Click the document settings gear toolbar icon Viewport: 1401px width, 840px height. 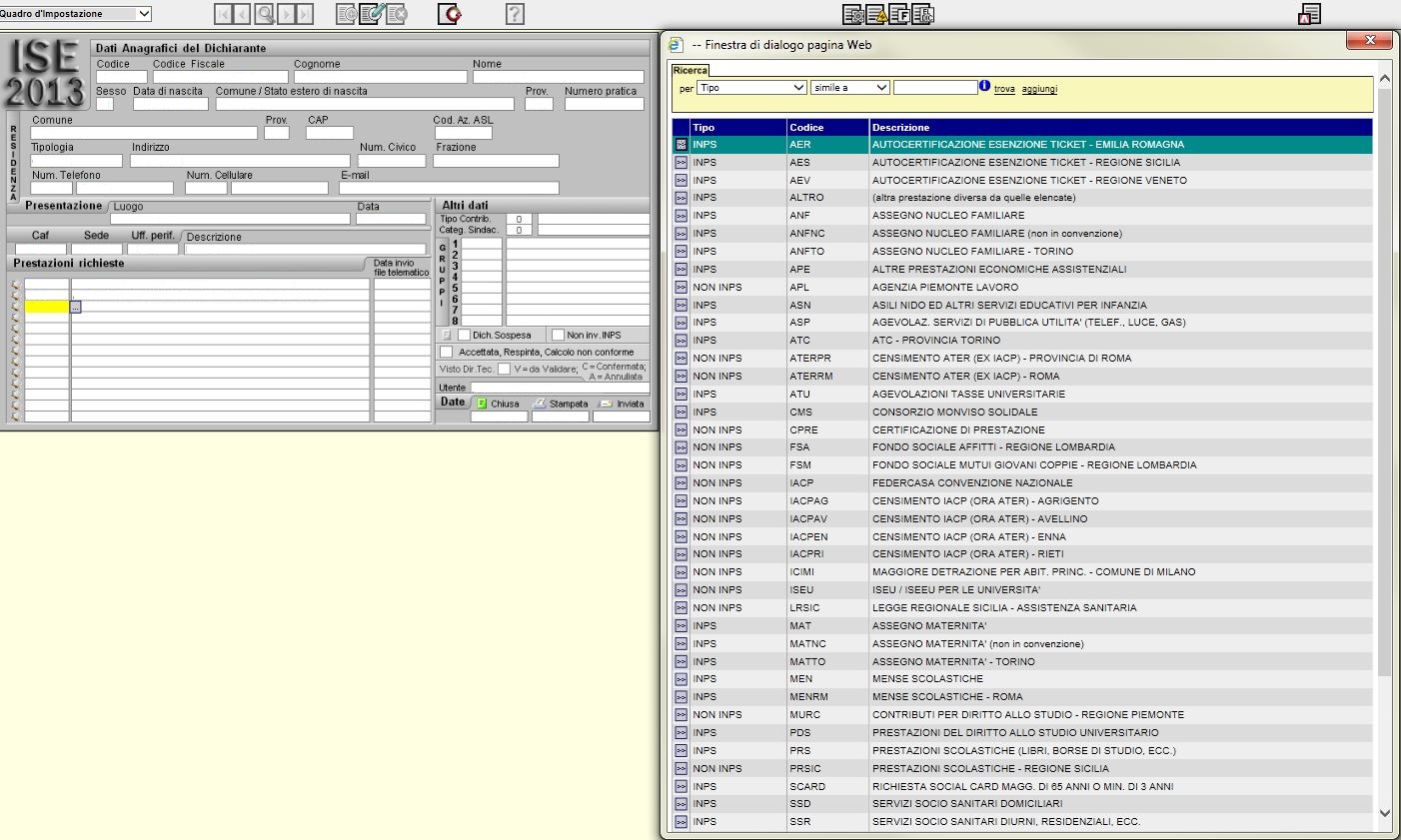point(852,14)
